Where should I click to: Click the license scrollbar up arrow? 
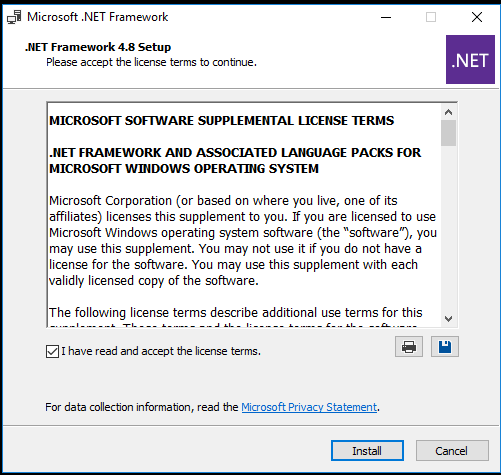448,112
